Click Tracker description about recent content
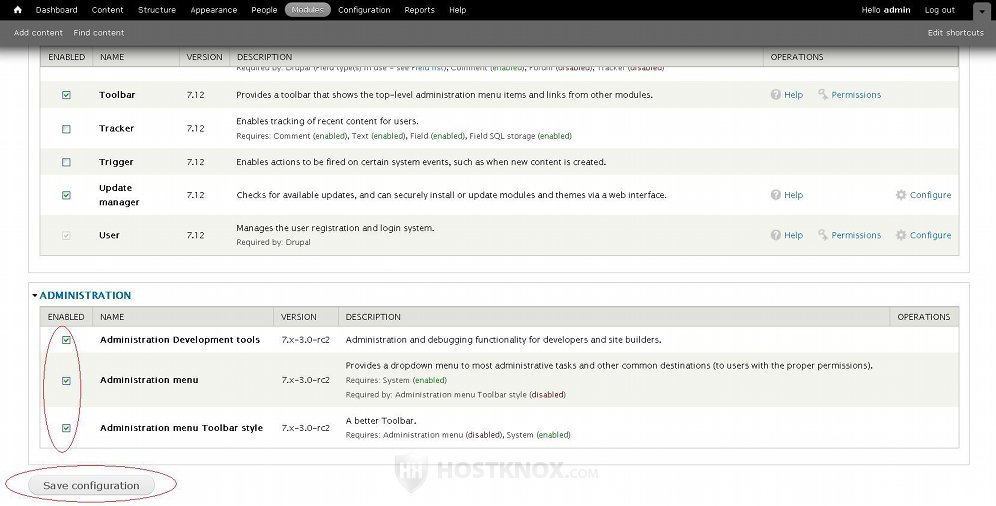 [x=327, y=121]
